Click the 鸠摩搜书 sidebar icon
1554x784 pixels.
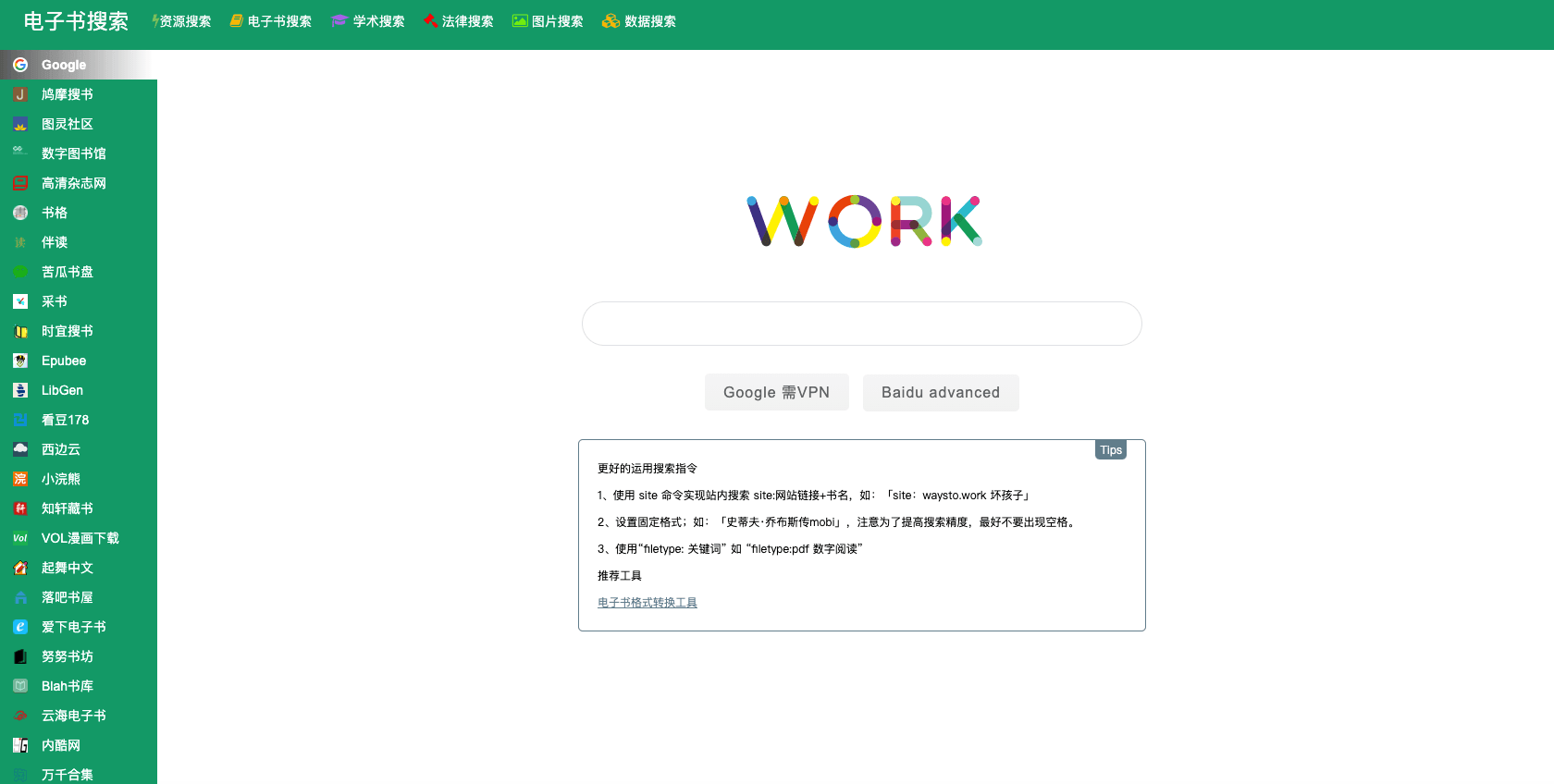coord(20,94)
